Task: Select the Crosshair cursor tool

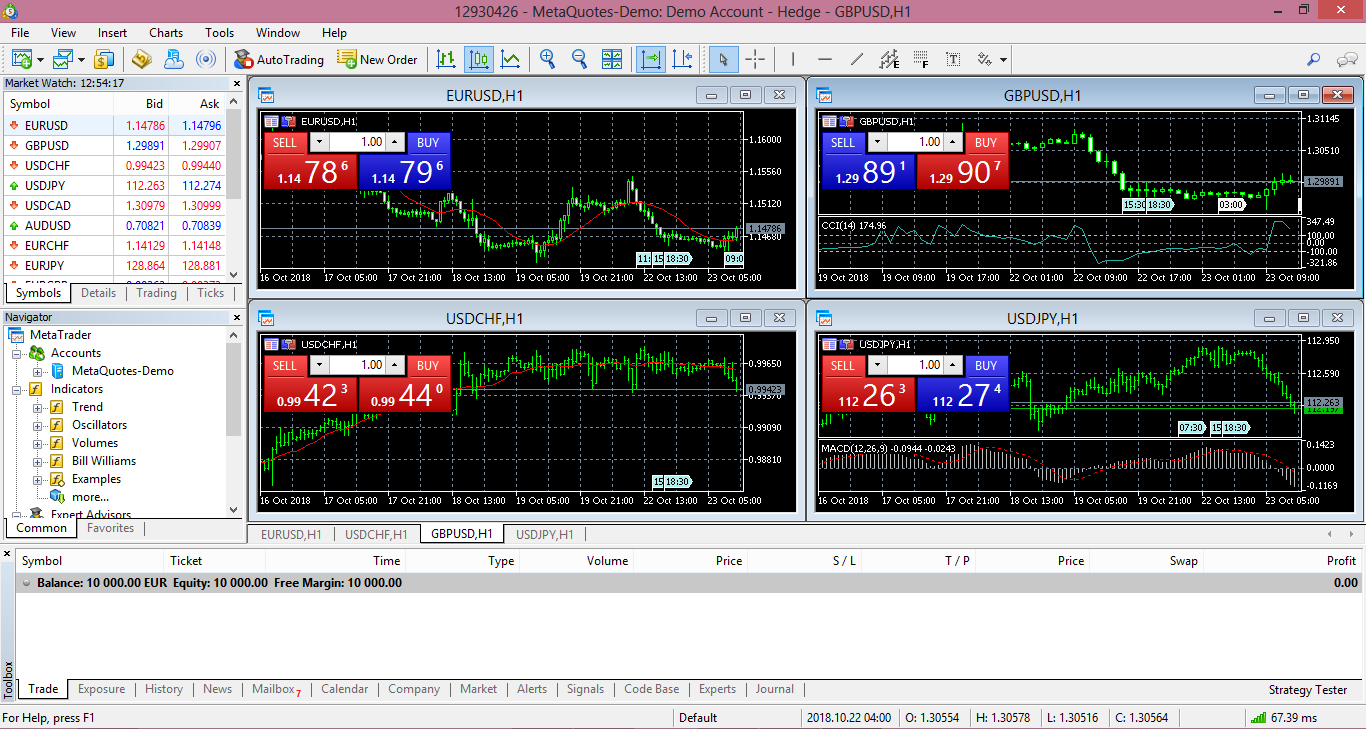Action: coord(755,60)
